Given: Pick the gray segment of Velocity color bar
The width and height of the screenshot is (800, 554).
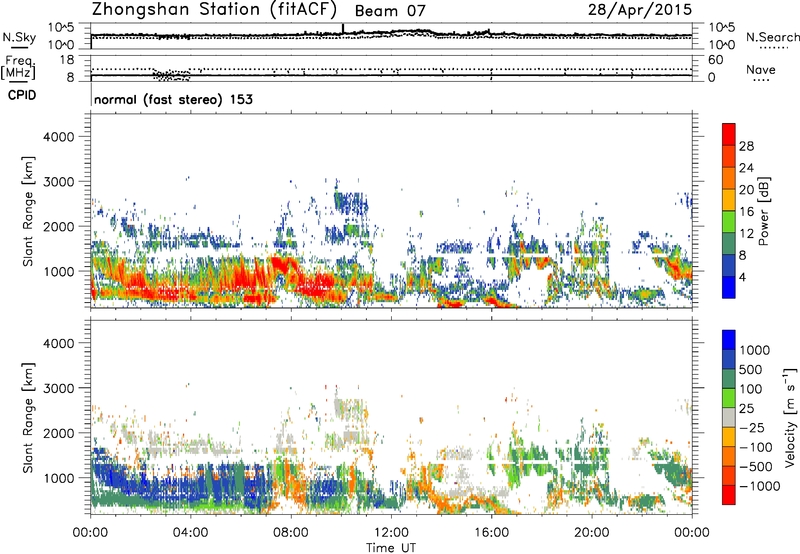Looking at the screenshot, I should click(729, 417).
